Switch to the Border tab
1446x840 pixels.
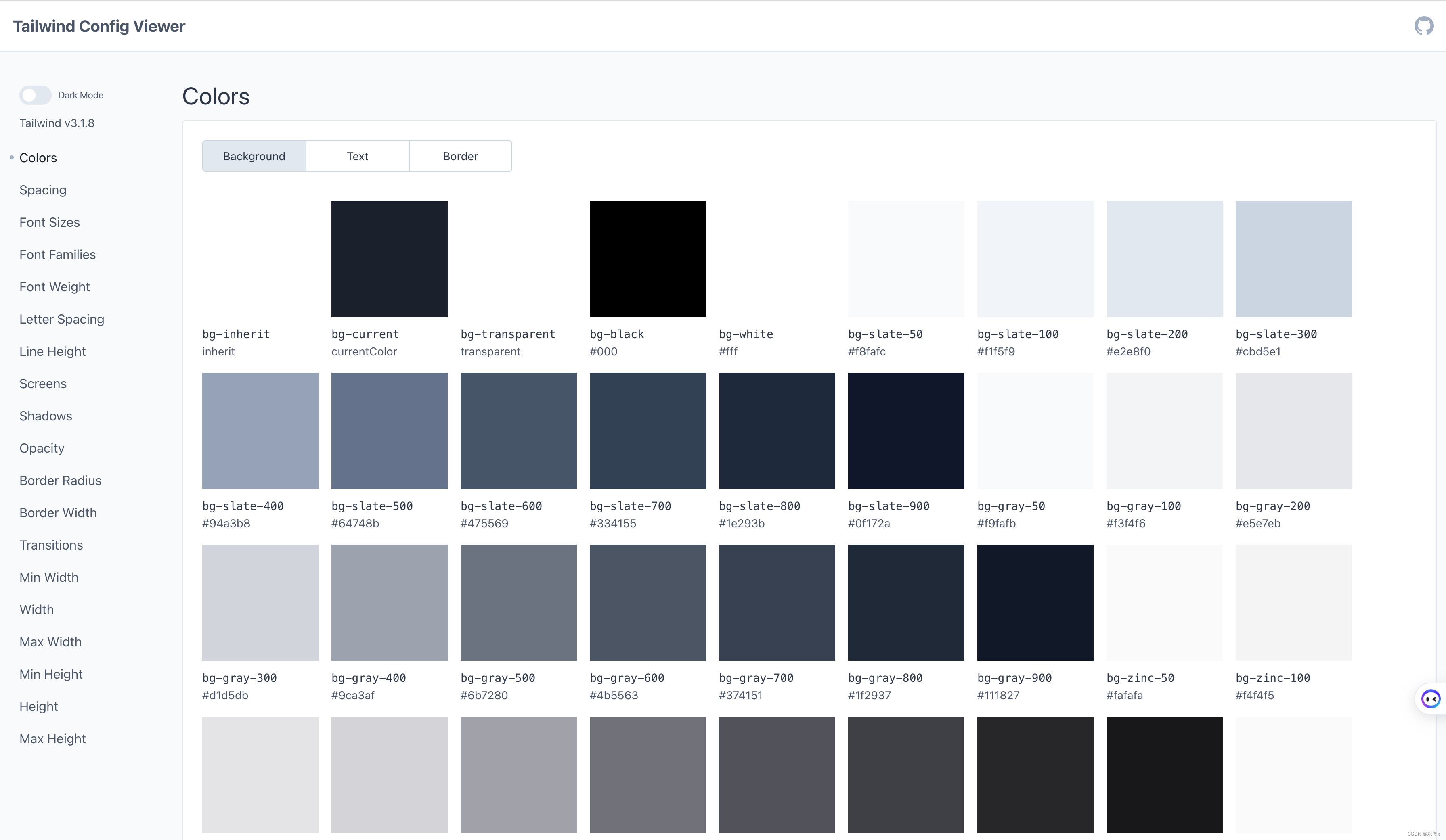(459, 155)
